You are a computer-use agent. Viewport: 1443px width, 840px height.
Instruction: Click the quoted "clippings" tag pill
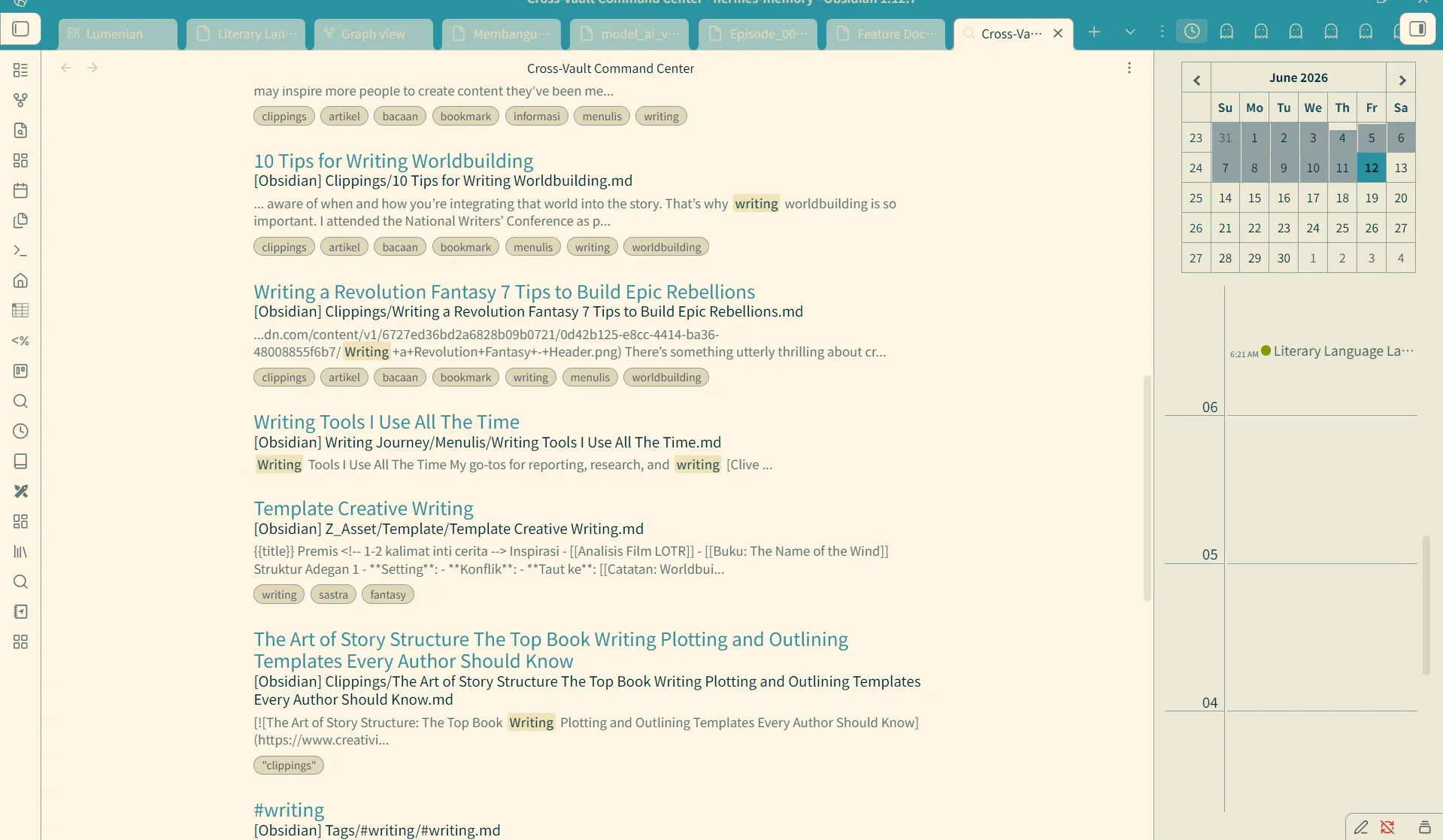pyautogui.click(x=289, y=765)
